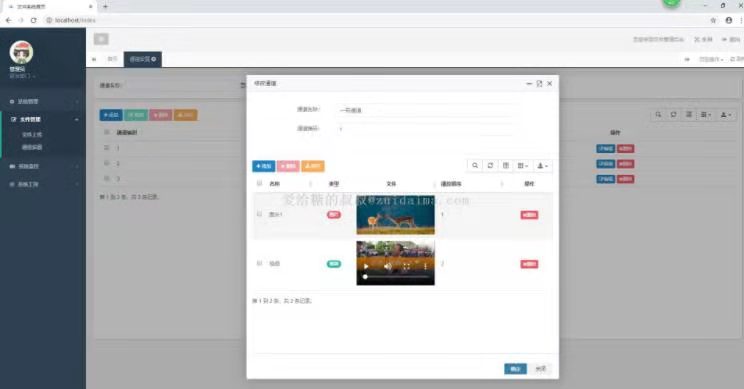Click the blue Add button on background page
This screenshot has height=389, width=744.
(x=111, y=115)
